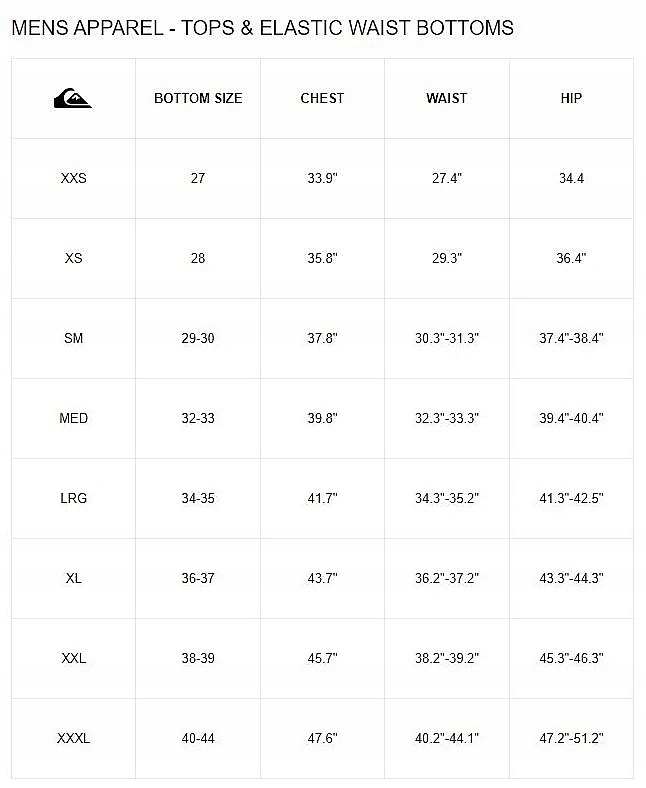Select chest measurement 41.7" cell
Viewport: 646px width, 788px height.
[x=322, y=498]
